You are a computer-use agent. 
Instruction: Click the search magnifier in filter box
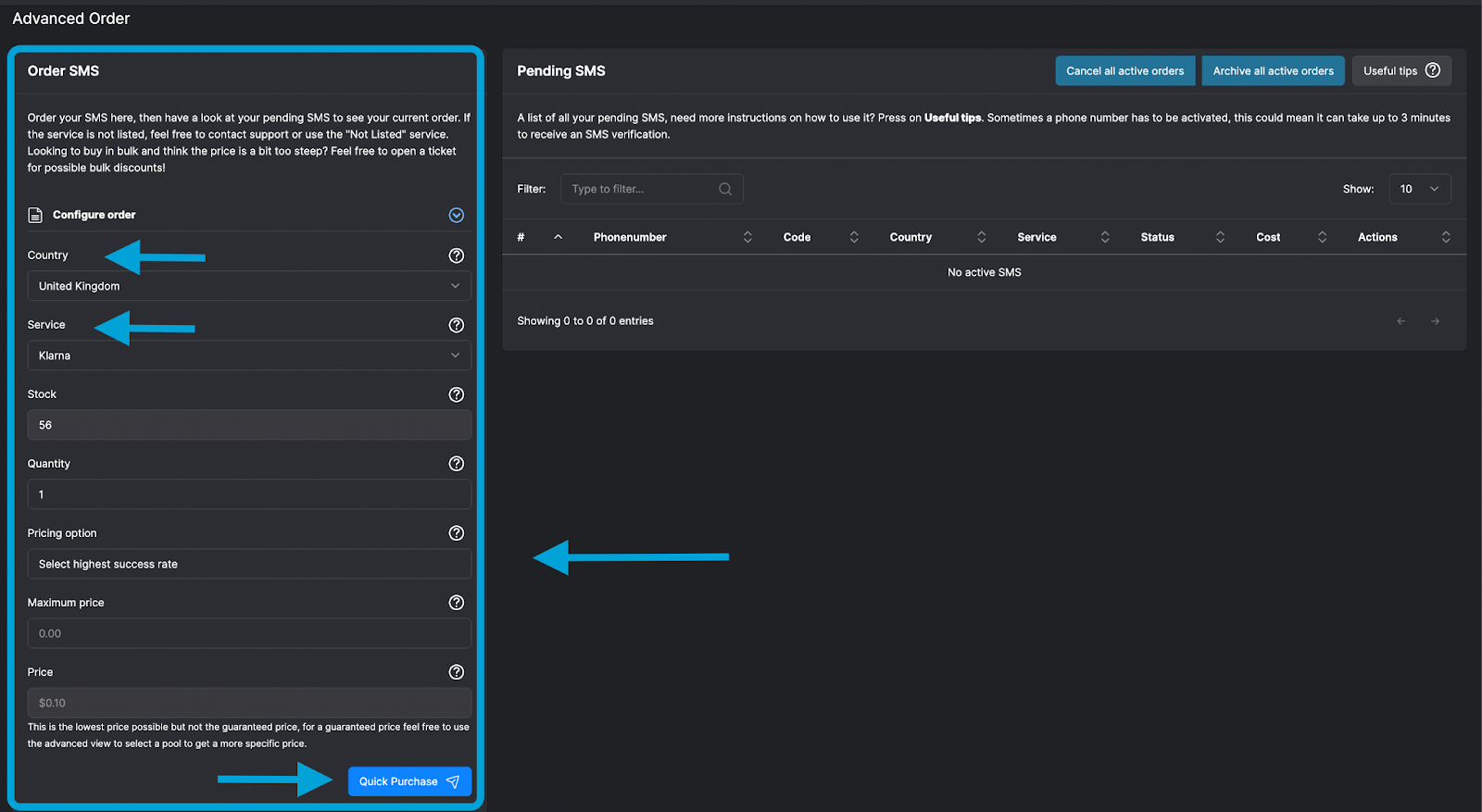725,189
